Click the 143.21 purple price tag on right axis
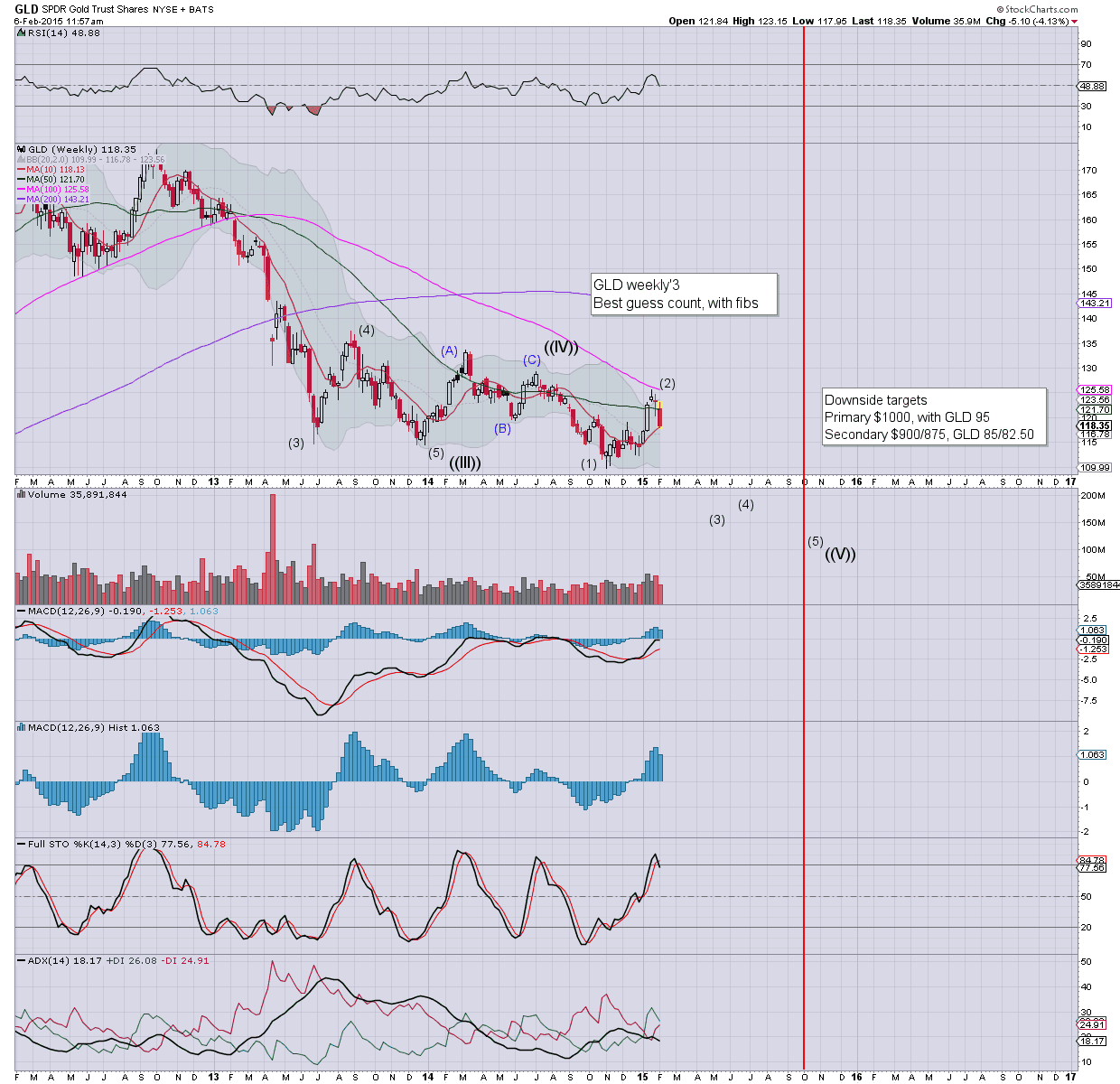 pyautogui.click(x=1095, y=303)
